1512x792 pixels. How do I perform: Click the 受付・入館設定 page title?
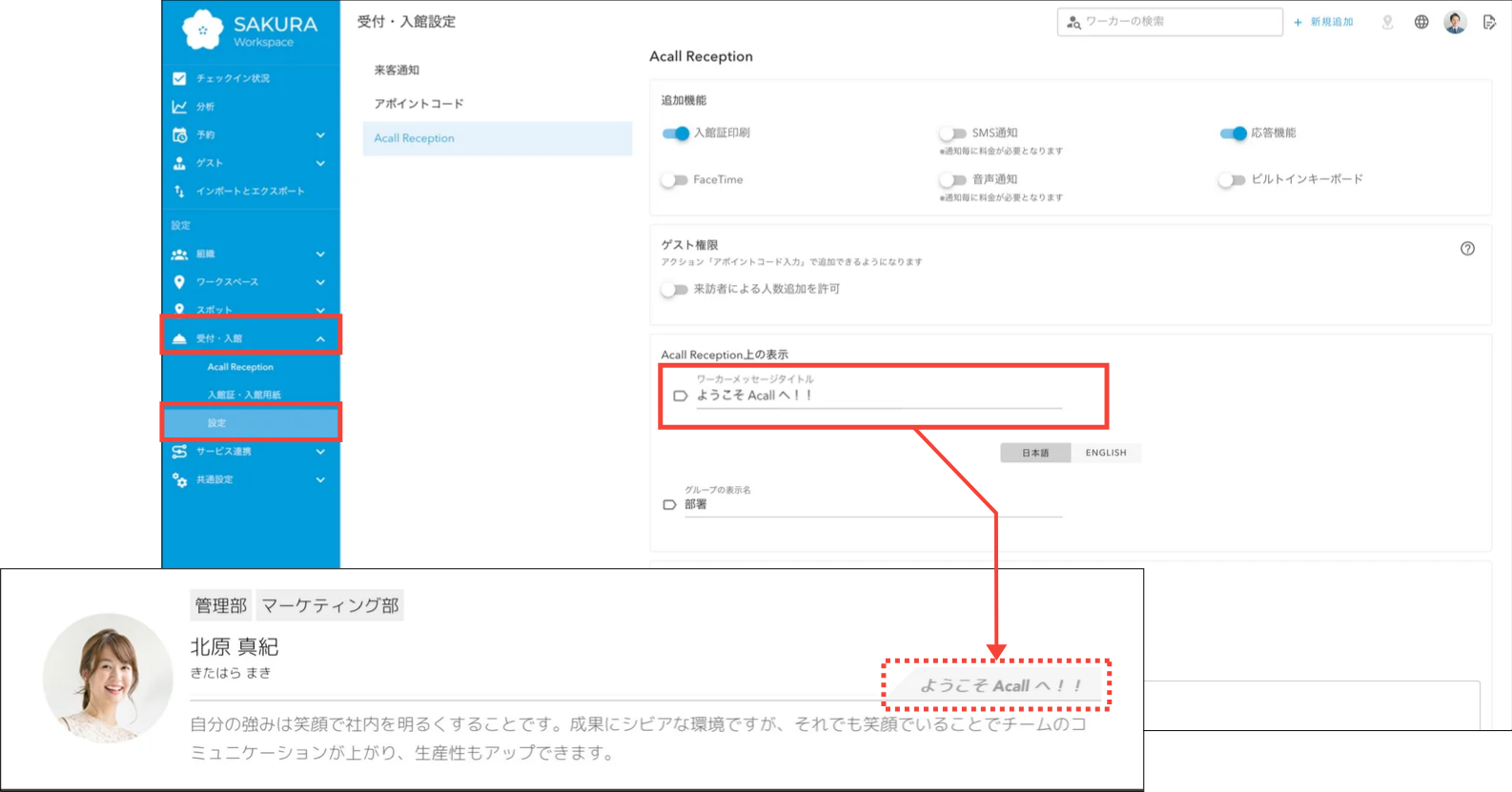coord(406,22)
